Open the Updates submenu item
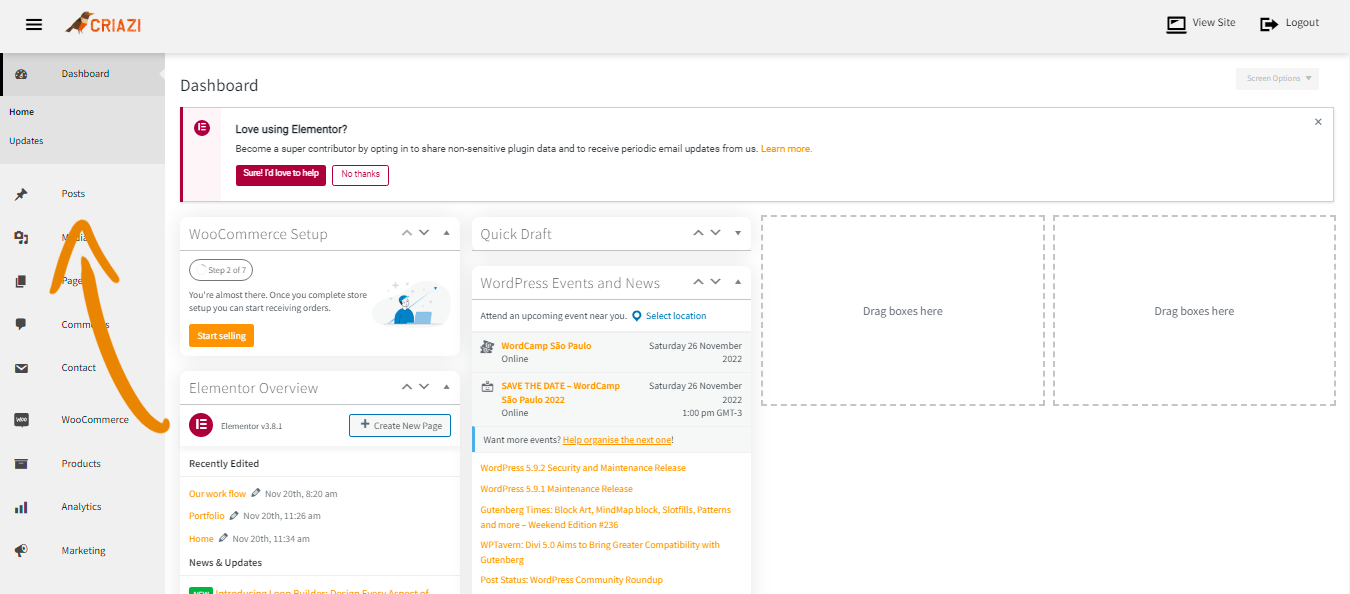Screen dimensions: 1350x594 coord(26,141)
